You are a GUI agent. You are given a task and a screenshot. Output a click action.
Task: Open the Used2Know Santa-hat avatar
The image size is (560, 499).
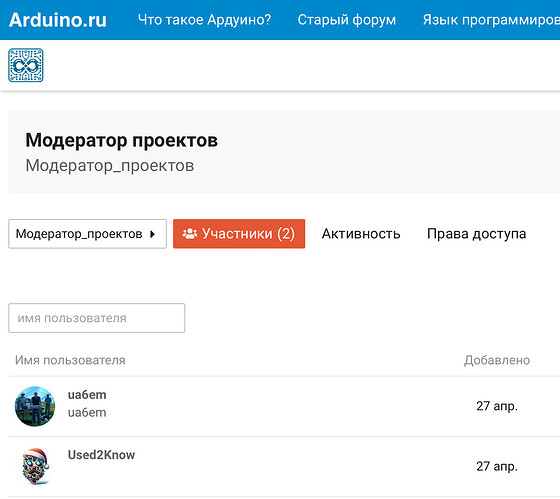click(x=35, y=466)
